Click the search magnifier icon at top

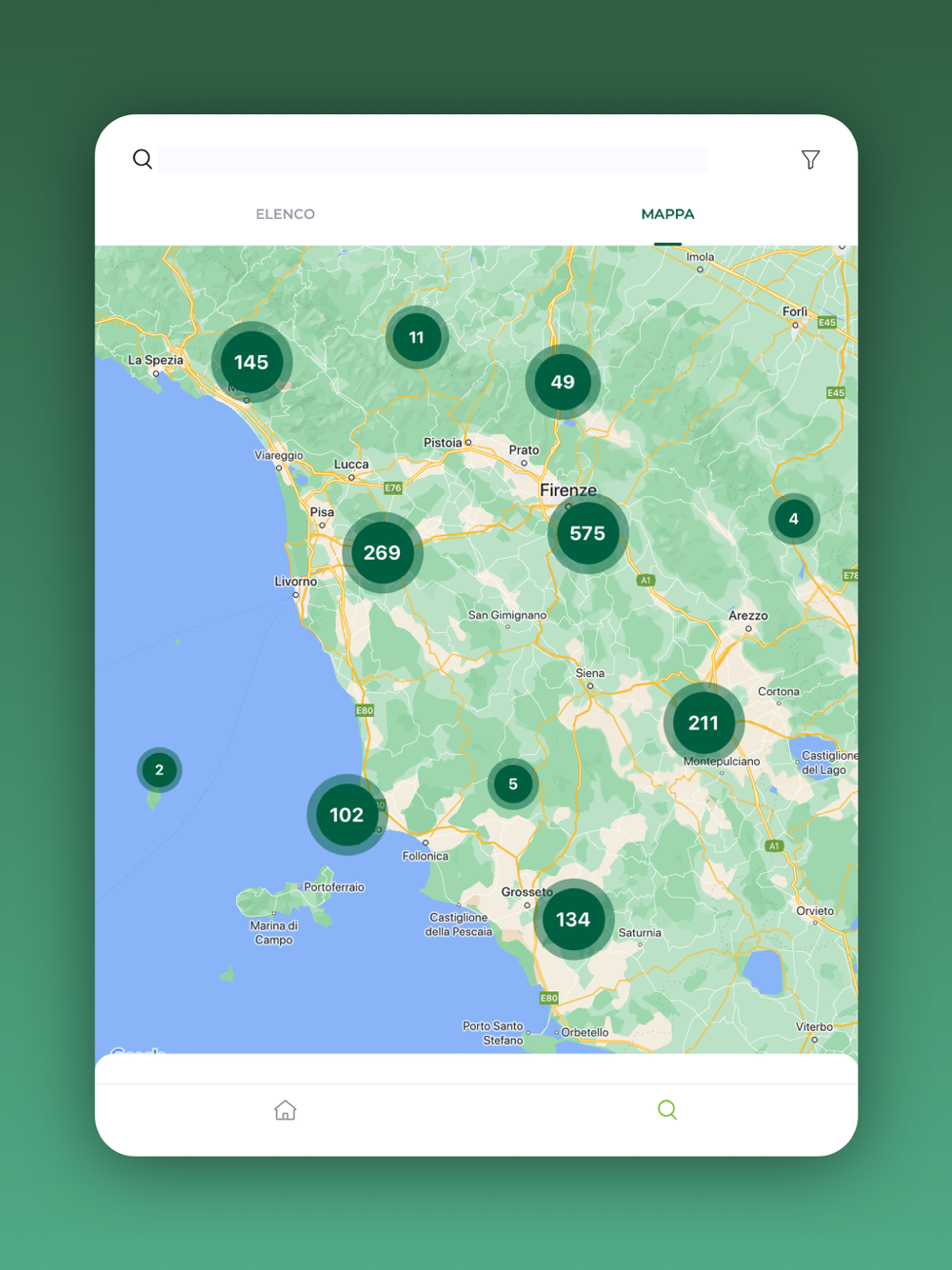pyautogui.click(x=143, y=159)
